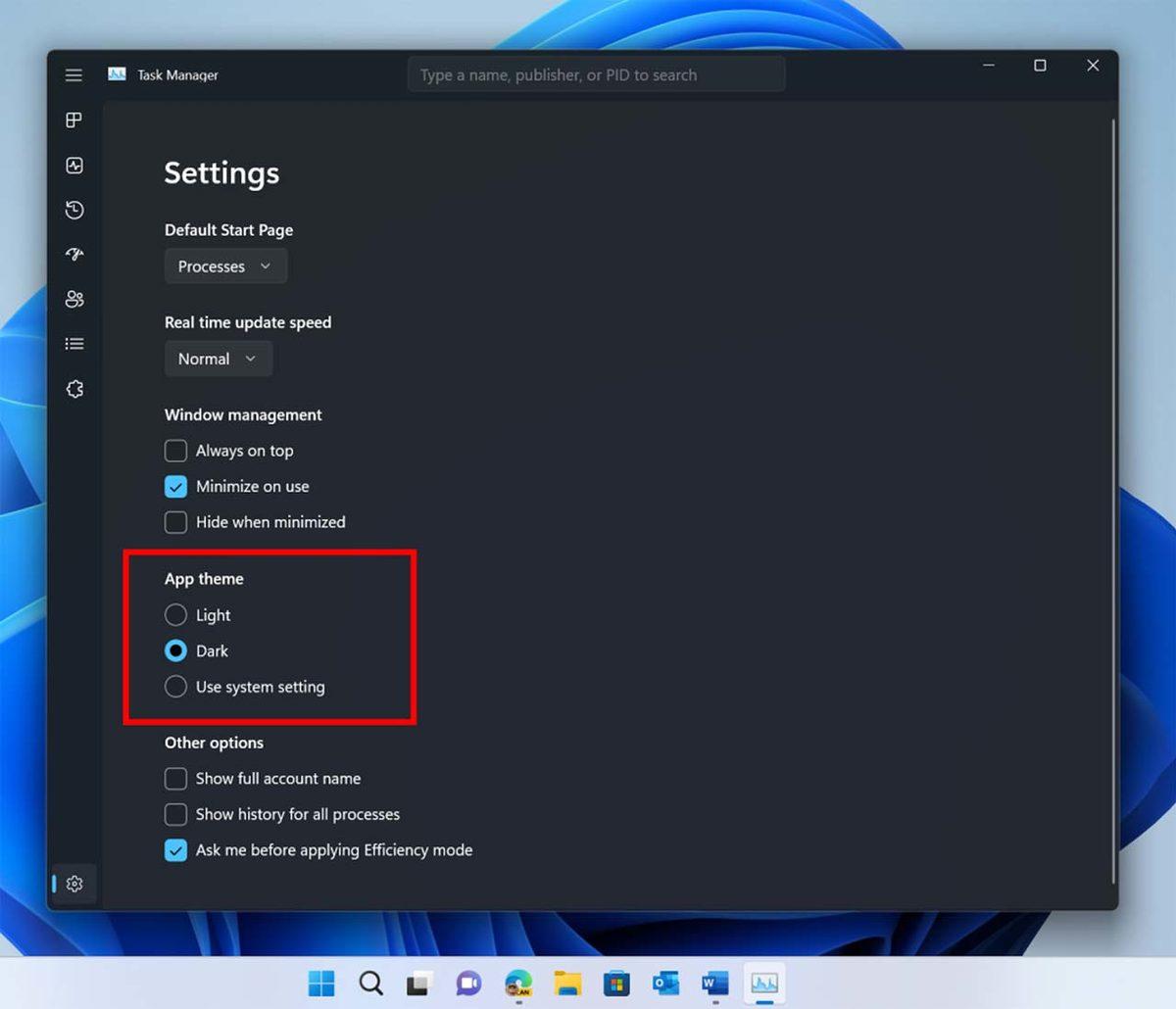1176x1009 pixels.
Task: Check Show full account name
Action: coord(175,778)
